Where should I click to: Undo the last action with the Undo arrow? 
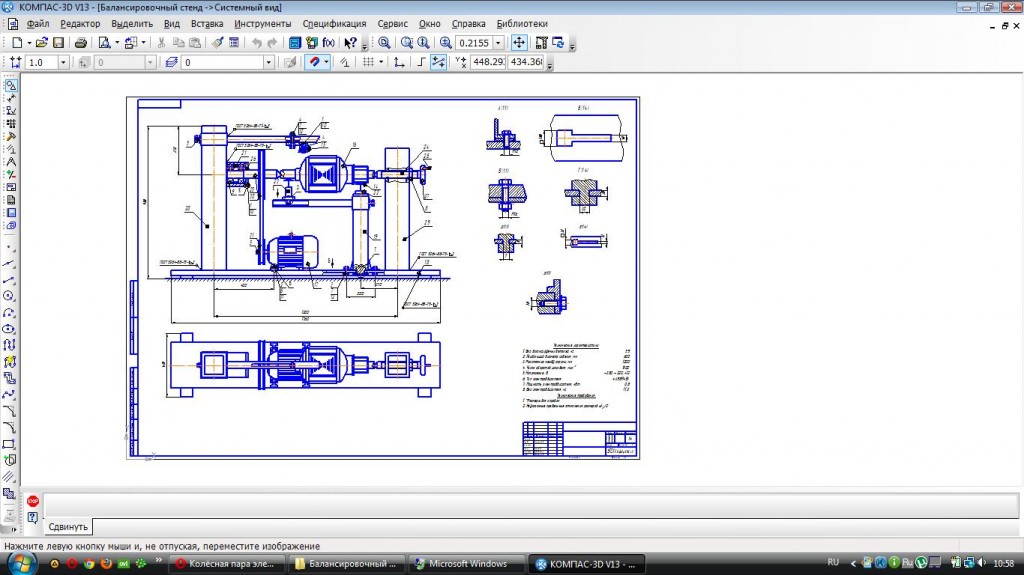257,42
